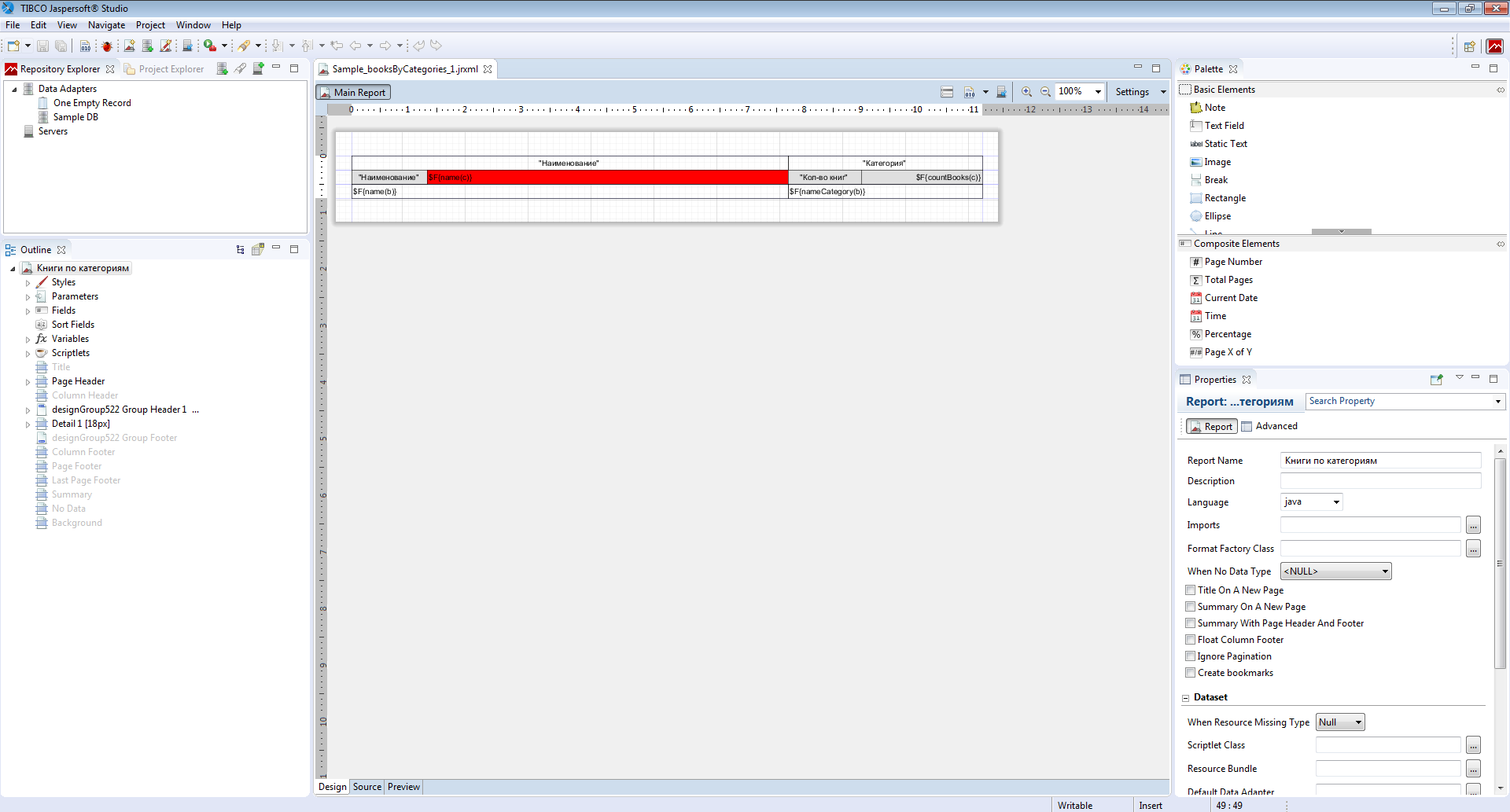Select the Ellipse palette element

tap(1217, 216)
